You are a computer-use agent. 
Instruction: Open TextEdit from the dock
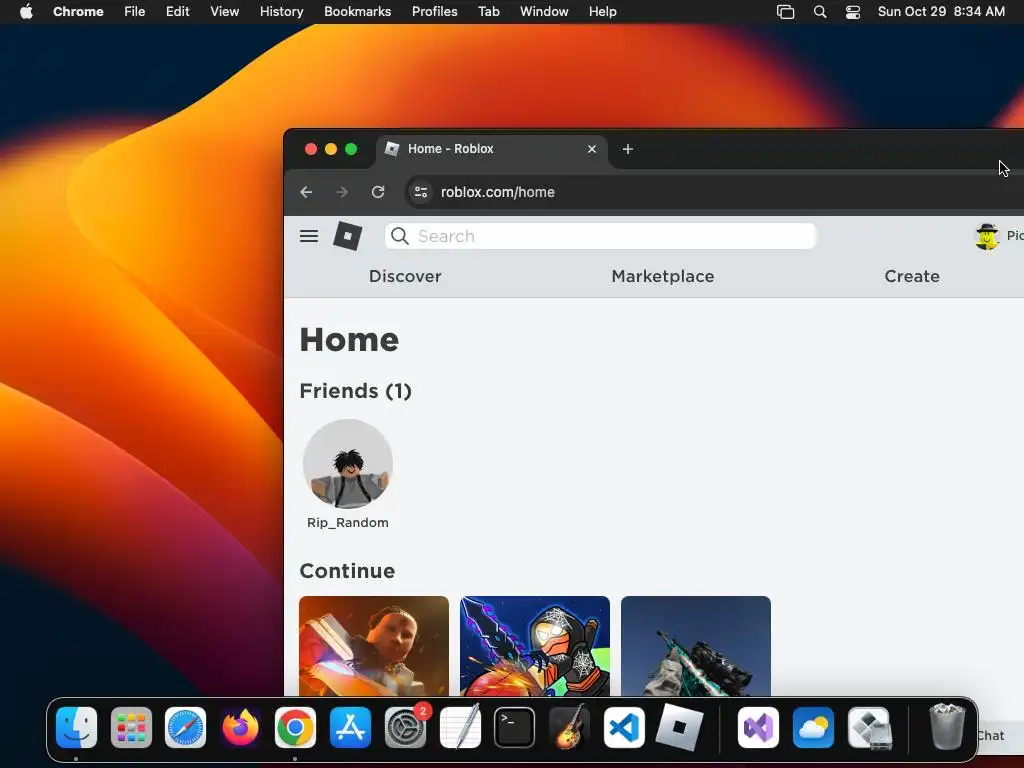tap(460, 727)
